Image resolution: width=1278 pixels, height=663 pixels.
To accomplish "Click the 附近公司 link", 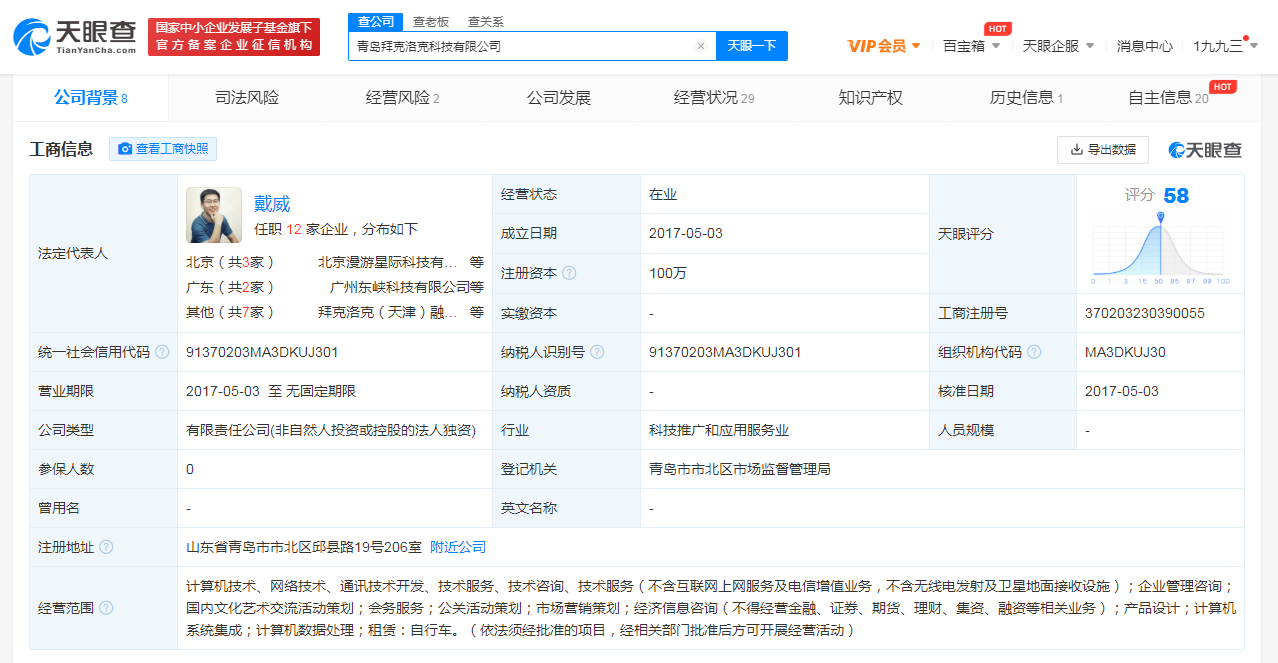I will 458,547.
